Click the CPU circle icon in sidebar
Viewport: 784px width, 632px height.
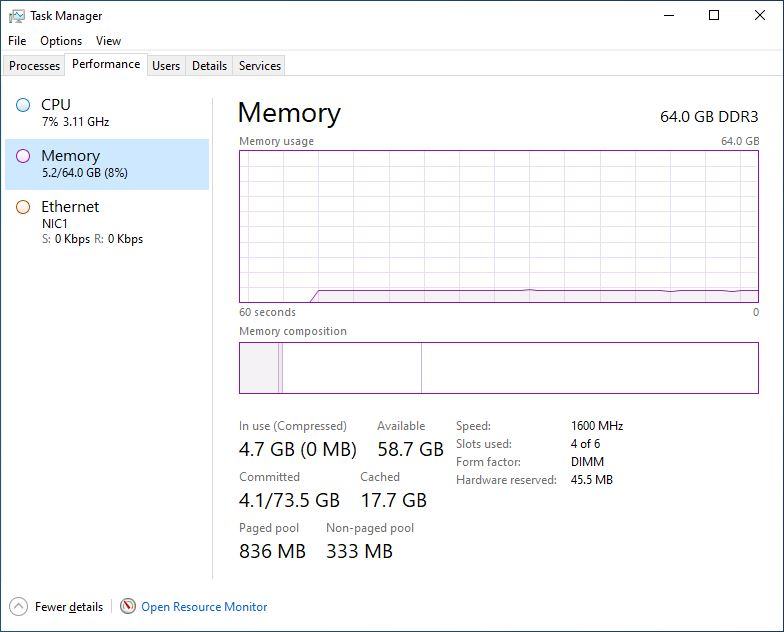point(23,105)
